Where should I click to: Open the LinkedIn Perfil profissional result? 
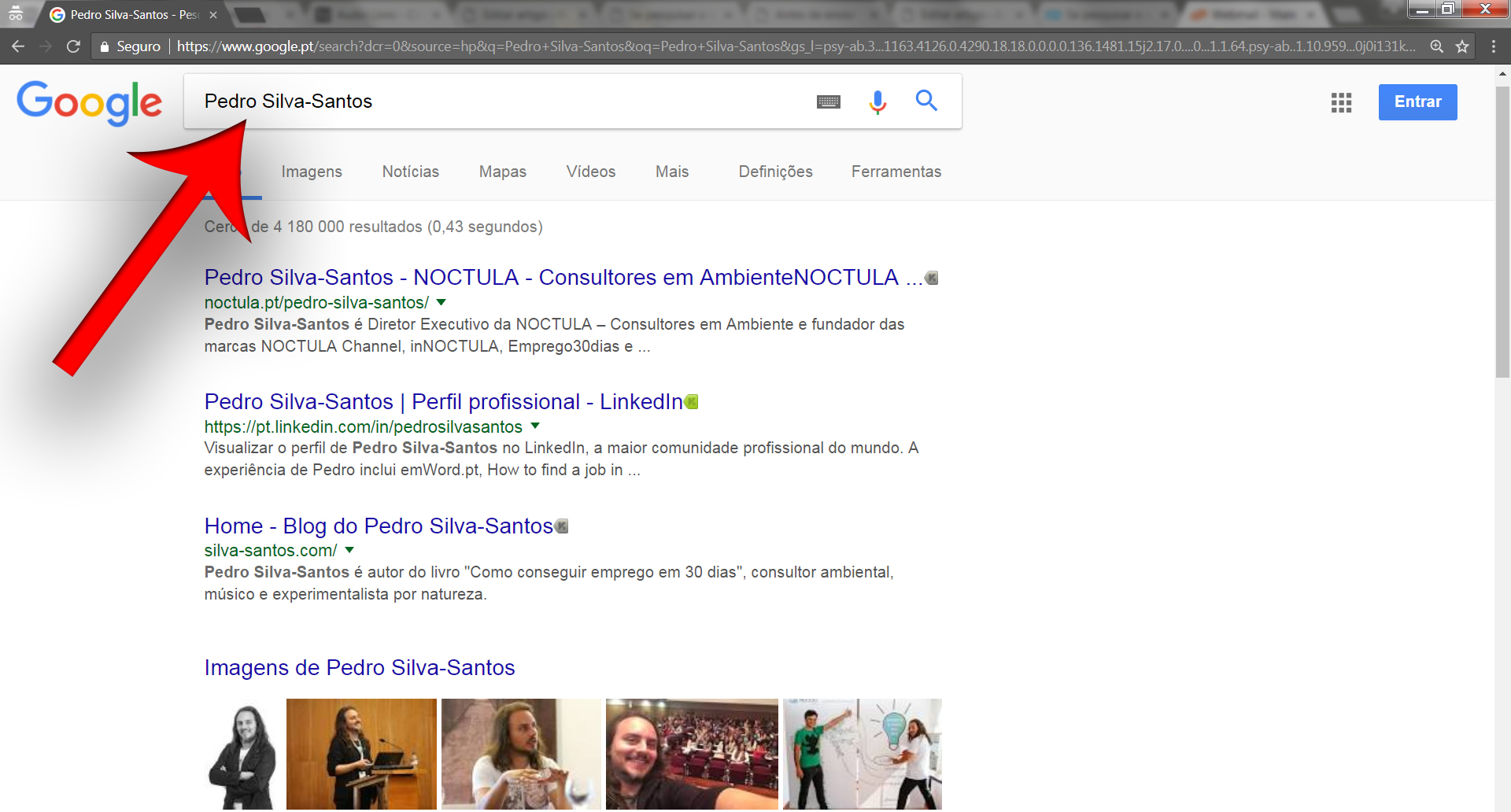click(444, 402)
